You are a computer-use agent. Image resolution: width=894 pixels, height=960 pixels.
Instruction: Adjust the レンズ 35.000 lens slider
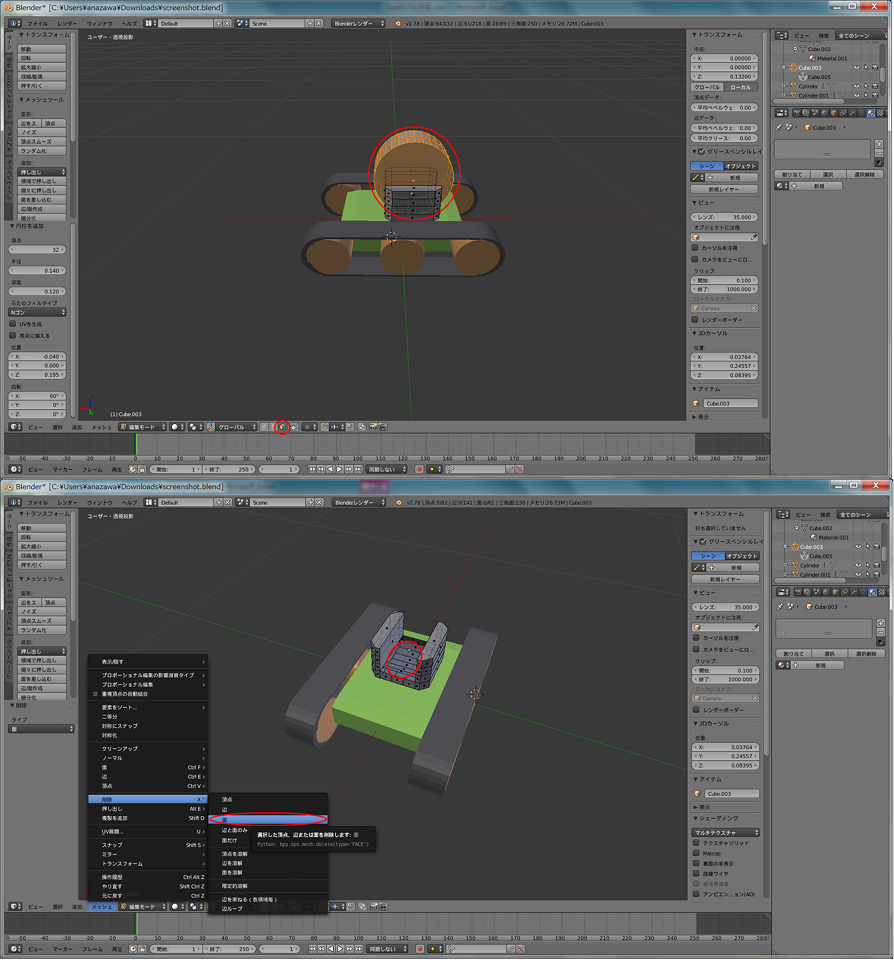(724, 217)
